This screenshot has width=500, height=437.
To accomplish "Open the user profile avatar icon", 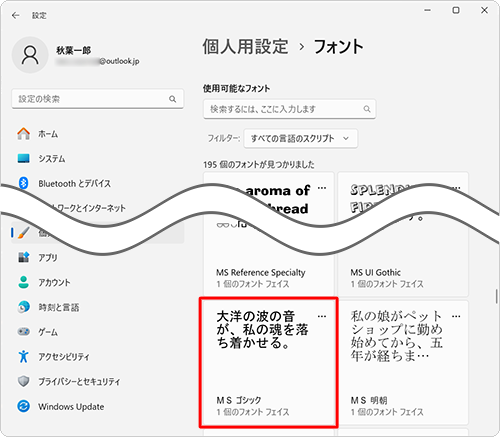I will click(x=30, y=55).
